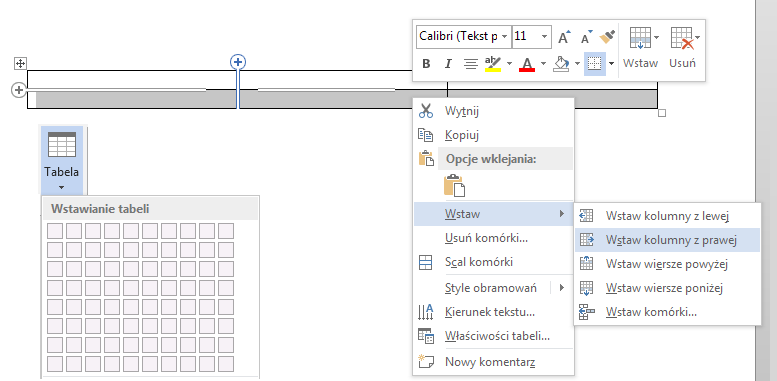
Task: Click the insert columns right icon
Action: [586, 240]
